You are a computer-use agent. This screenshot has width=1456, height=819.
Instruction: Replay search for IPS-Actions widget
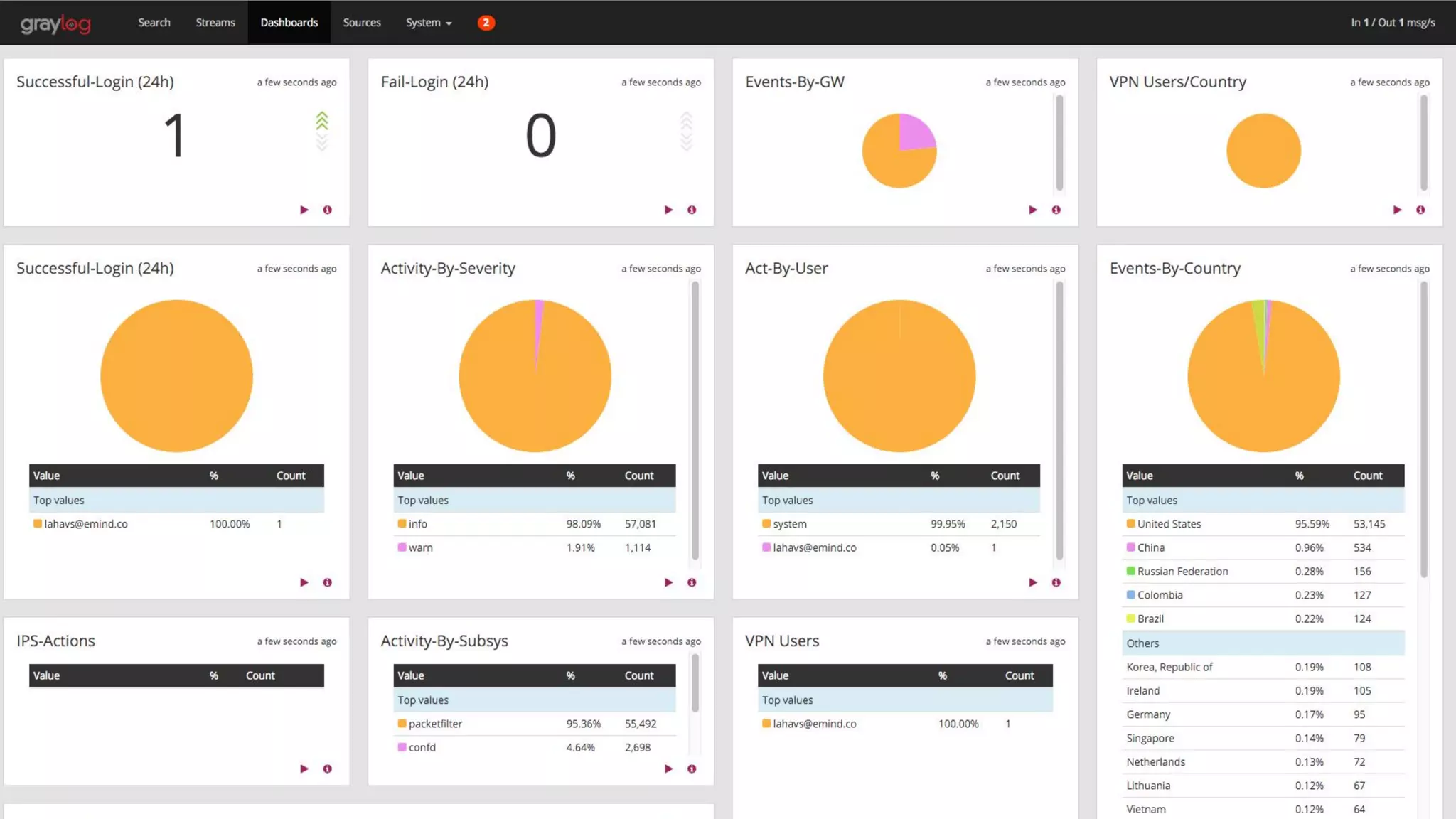tap(304, 769)
